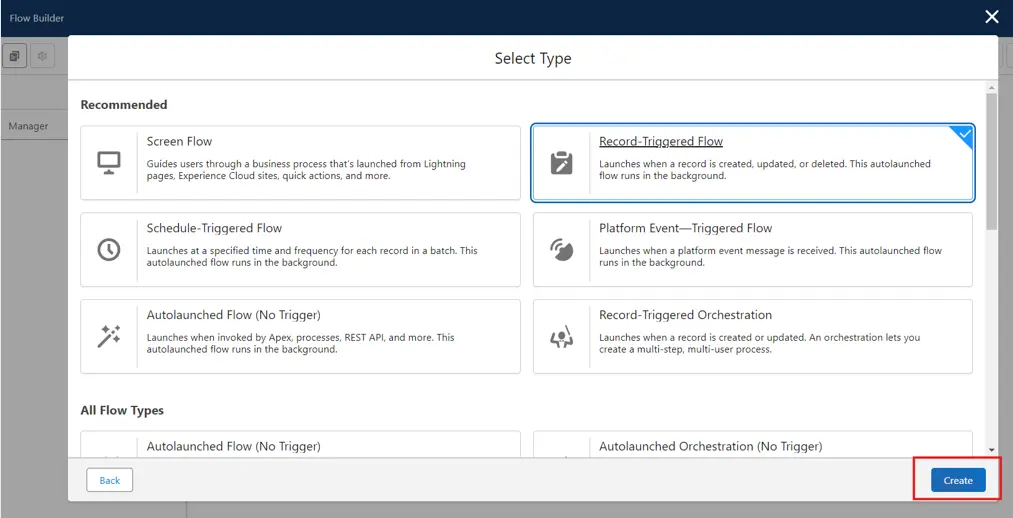This screenshot has height=518, width=1013.
Task: Toggle the selected checkmark on Record-Triggered Flow
Action: (x=964, y=134)
